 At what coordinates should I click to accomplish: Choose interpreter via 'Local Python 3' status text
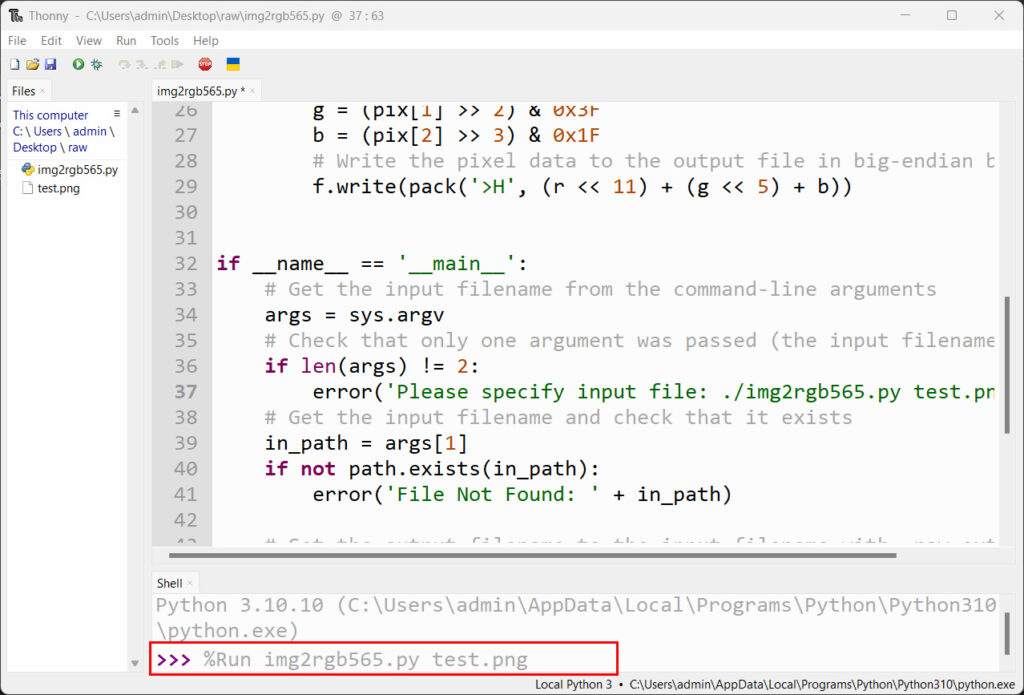[x=573, y=685]
